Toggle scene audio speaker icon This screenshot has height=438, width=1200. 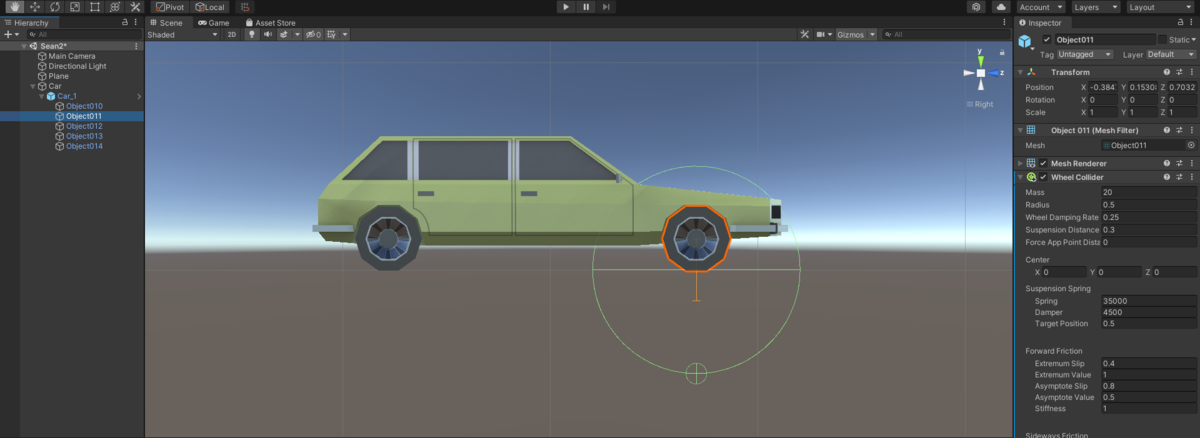pos(267,34)
